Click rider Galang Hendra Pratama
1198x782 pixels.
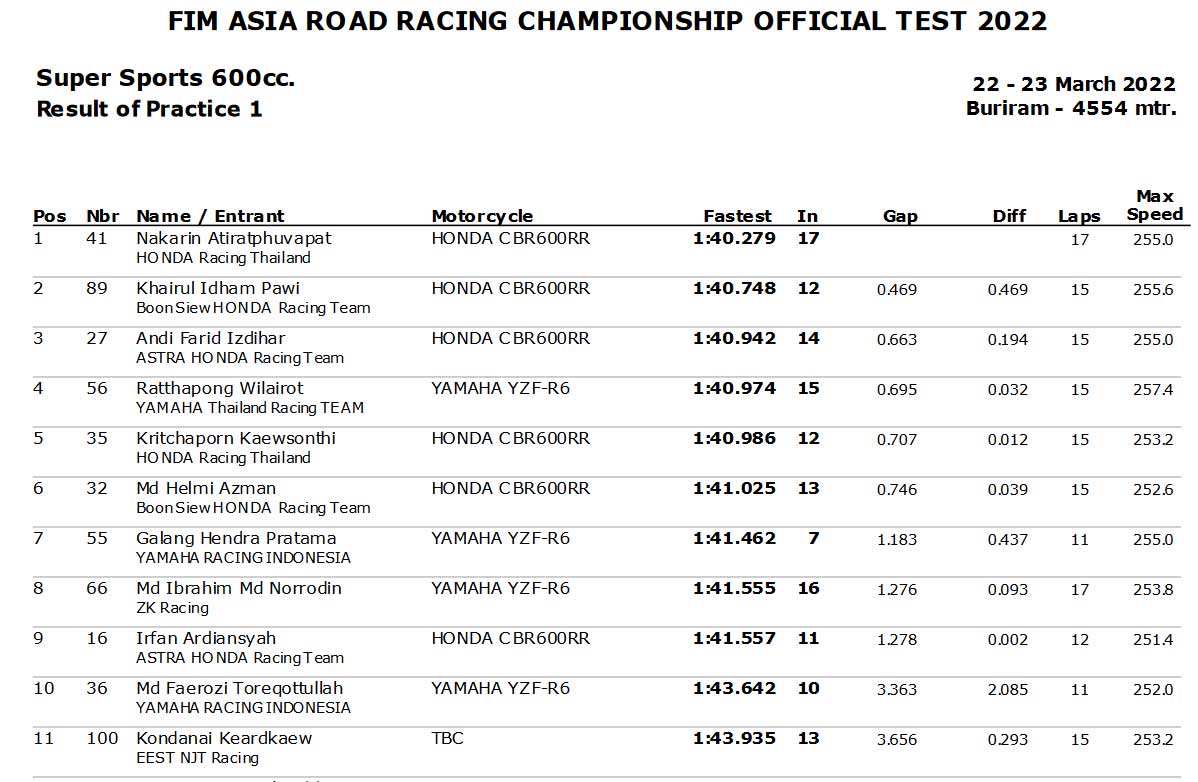[236, 538]
